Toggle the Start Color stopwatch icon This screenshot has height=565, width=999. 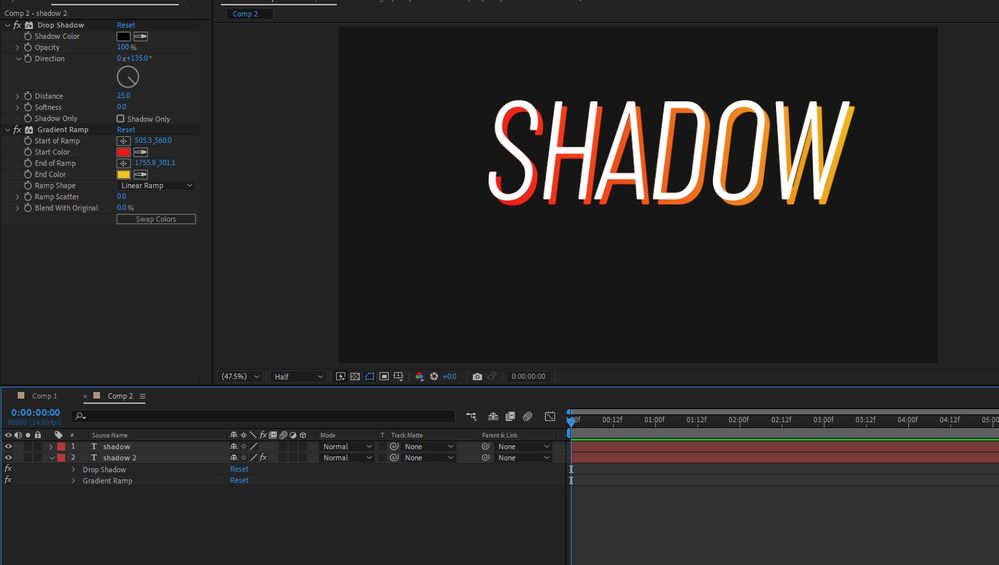point(28,152)
